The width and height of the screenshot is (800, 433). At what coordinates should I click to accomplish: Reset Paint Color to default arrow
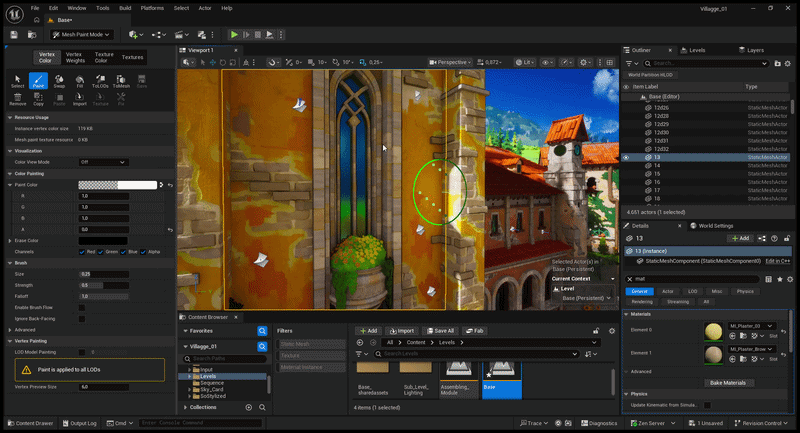(x=170, y=185)
